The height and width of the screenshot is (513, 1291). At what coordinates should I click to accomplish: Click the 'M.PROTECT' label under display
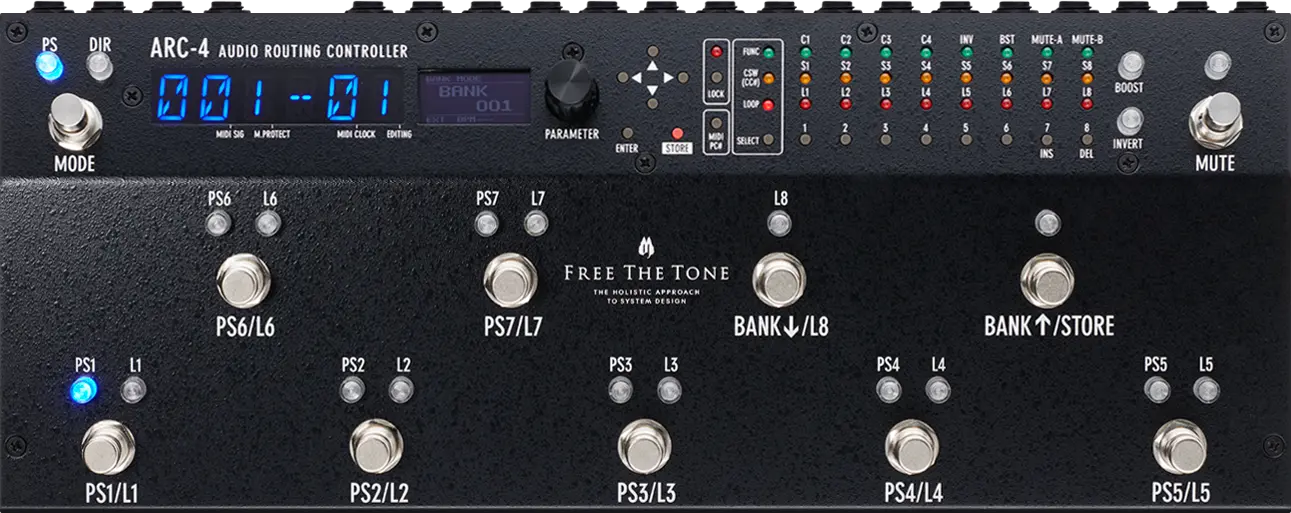(x=272, y=133)
